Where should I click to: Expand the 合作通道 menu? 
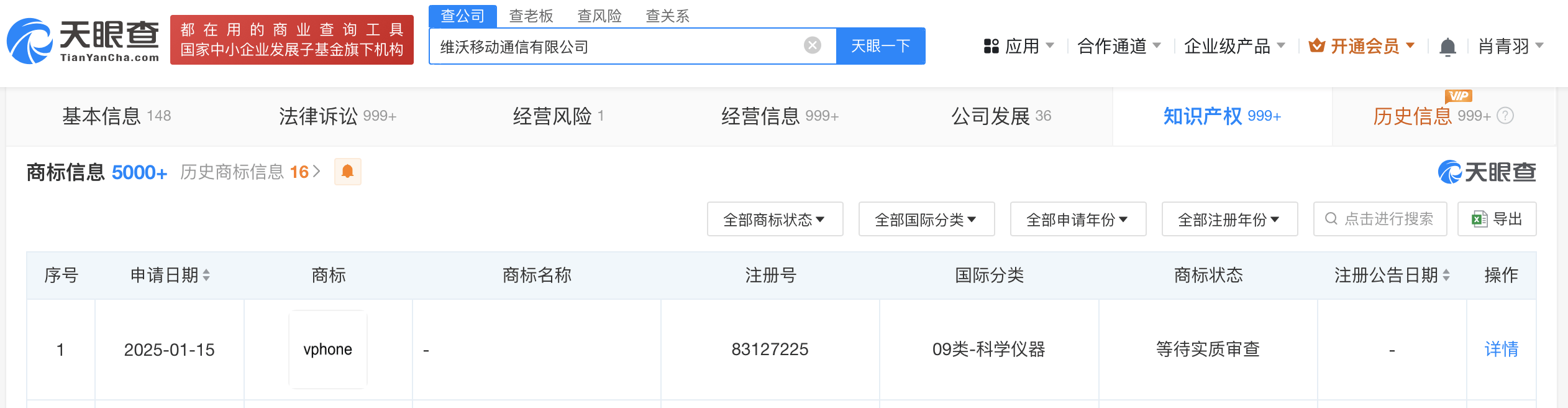tap(1119, 46)
